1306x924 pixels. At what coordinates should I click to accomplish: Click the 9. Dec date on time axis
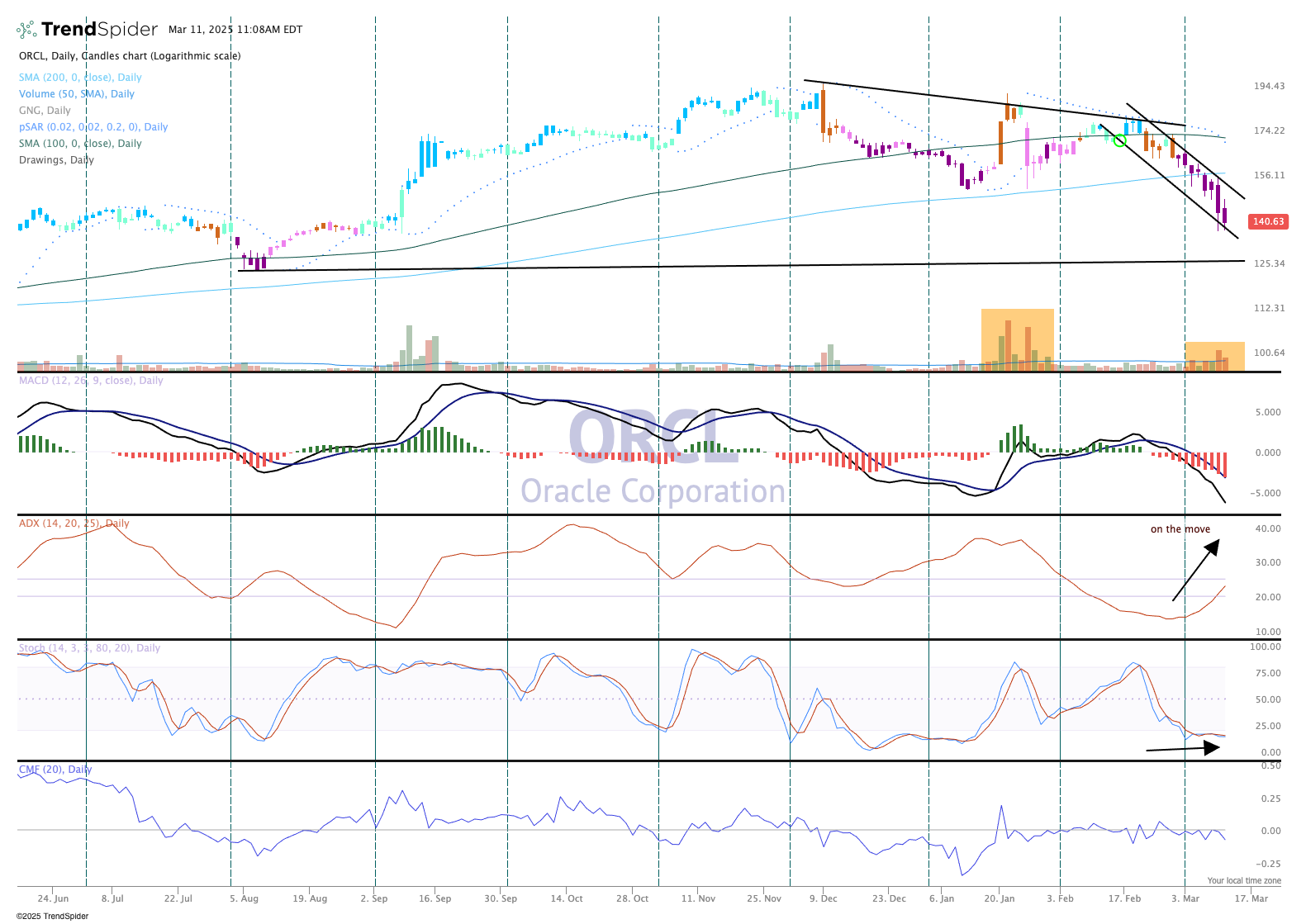[823, 898]
